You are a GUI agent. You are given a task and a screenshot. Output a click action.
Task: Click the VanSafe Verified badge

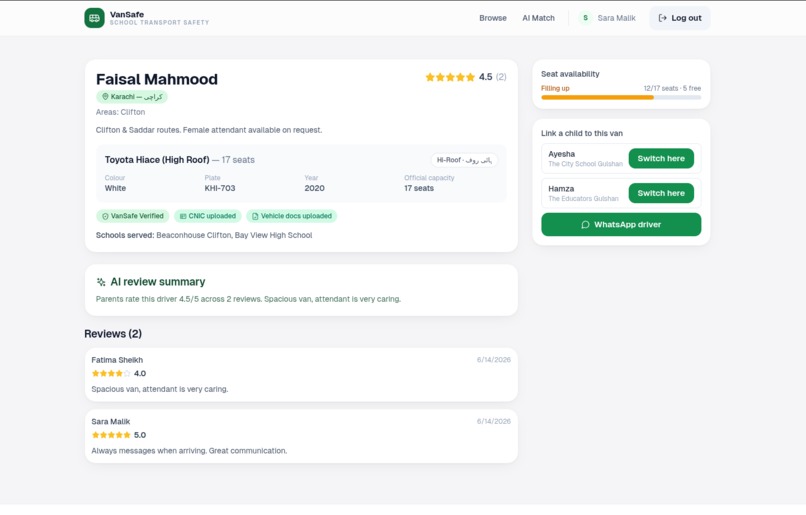point(133,216)
